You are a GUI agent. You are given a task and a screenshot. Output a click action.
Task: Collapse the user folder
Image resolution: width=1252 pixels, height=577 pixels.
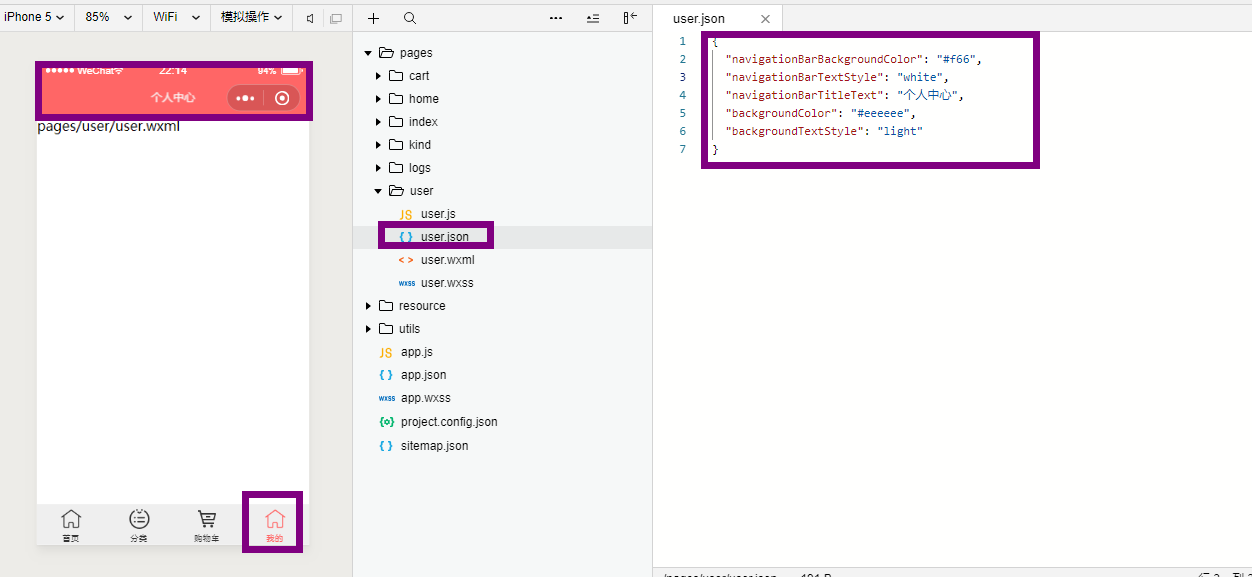tap(378, 191)
